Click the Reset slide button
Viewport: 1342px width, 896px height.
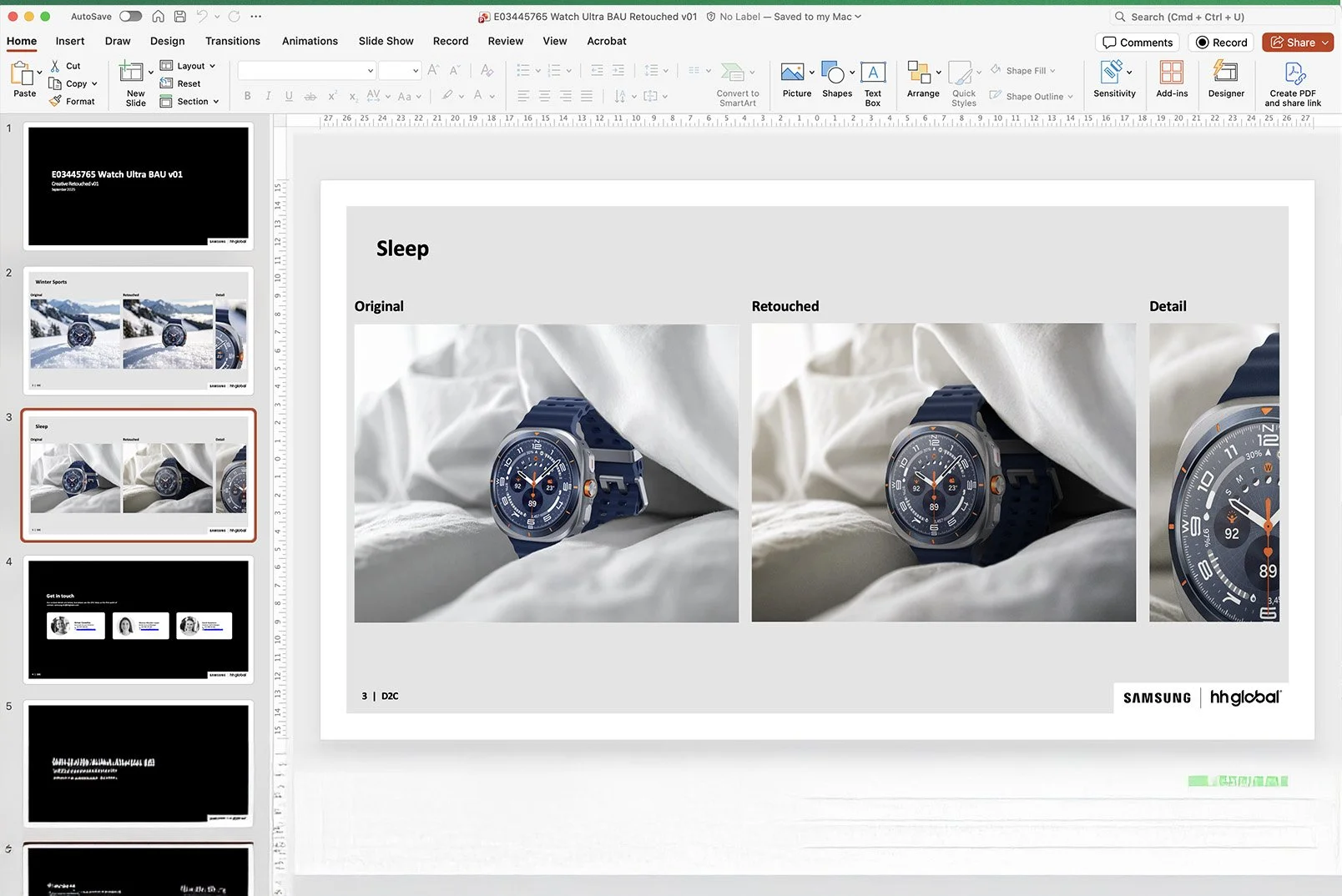click(180, 83)
